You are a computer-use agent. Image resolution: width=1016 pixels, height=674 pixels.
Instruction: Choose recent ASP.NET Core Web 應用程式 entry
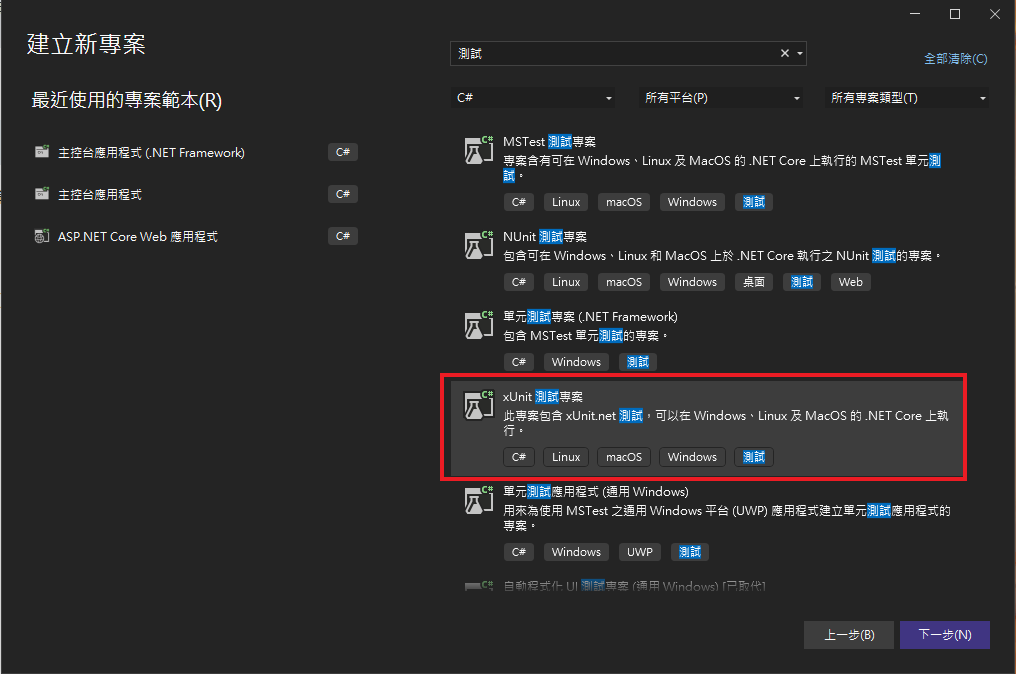point(196,237)
